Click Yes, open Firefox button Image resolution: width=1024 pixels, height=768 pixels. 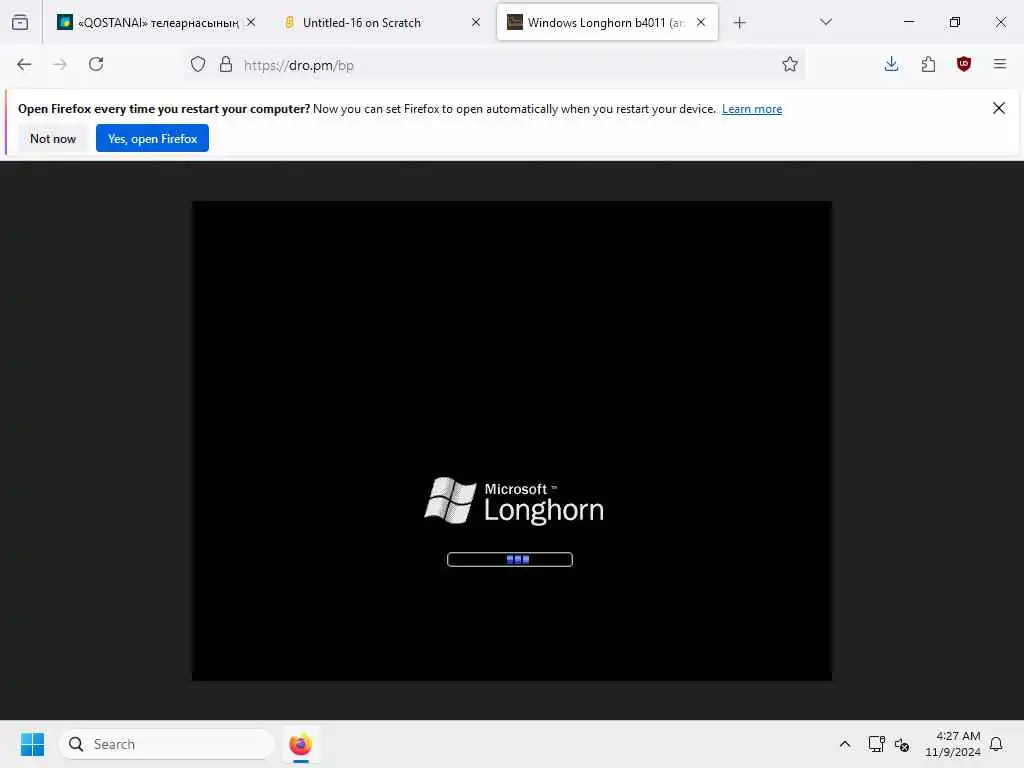click(152, 138)
